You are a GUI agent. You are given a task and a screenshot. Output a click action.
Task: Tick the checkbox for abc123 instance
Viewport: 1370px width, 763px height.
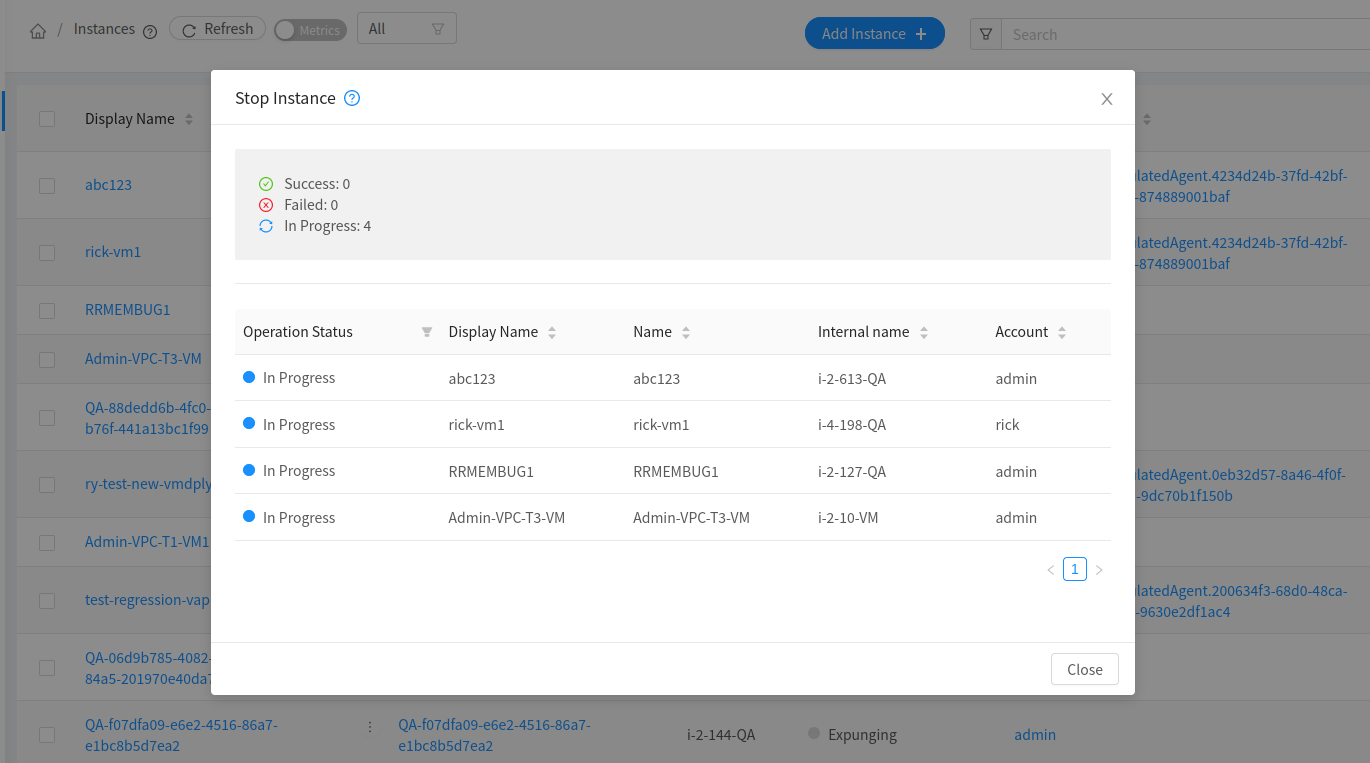click(47, 185)
